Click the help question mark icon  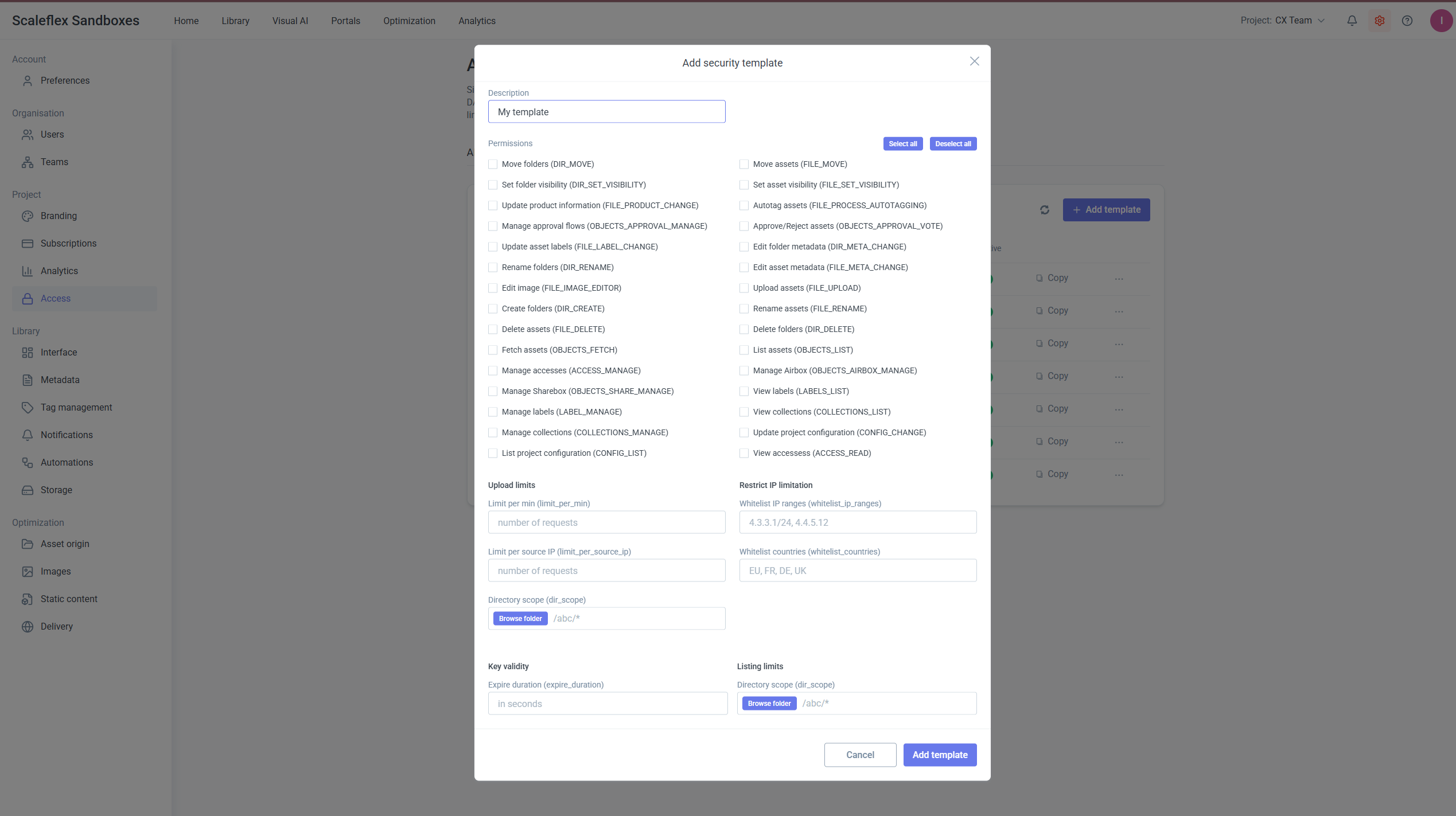tap(1407, 21)
